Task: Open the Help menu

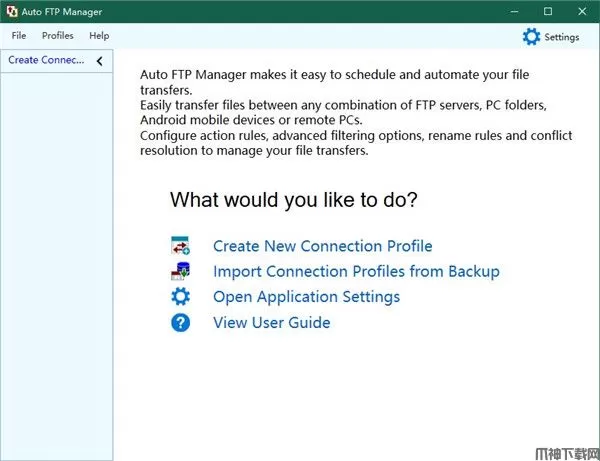Action: [x=99, y=36]
